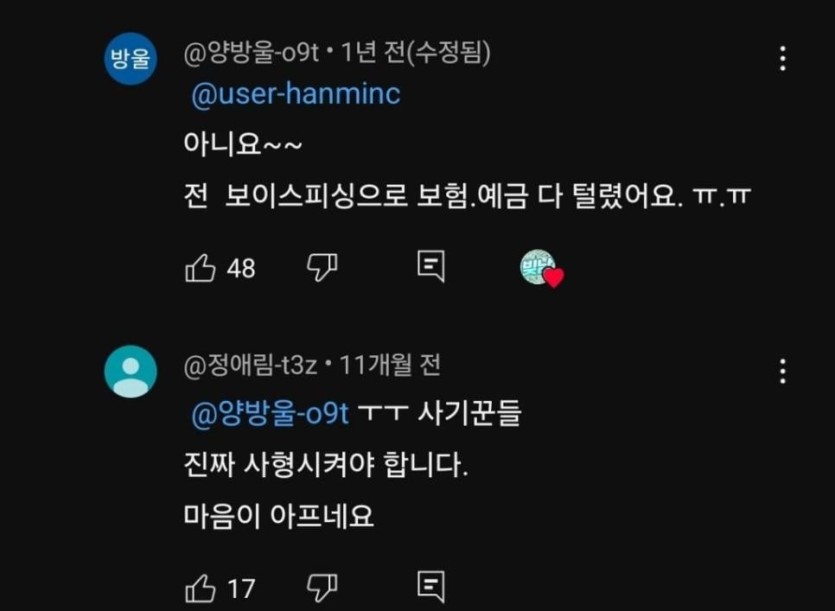Open 정애림-t3z default profile avatar
Viewport: 835px width, 611px height.
131,372
